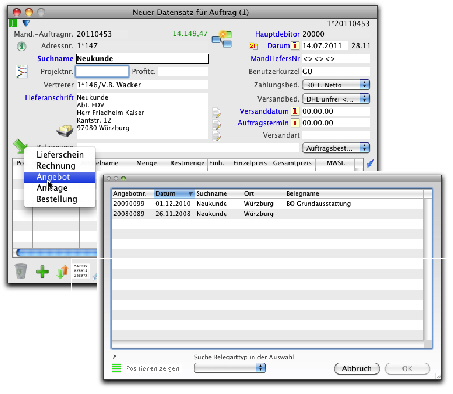Click the green plus add-position icon
Image resolution: width=453 pixels, height=394 pixels.
click(42, 272)
